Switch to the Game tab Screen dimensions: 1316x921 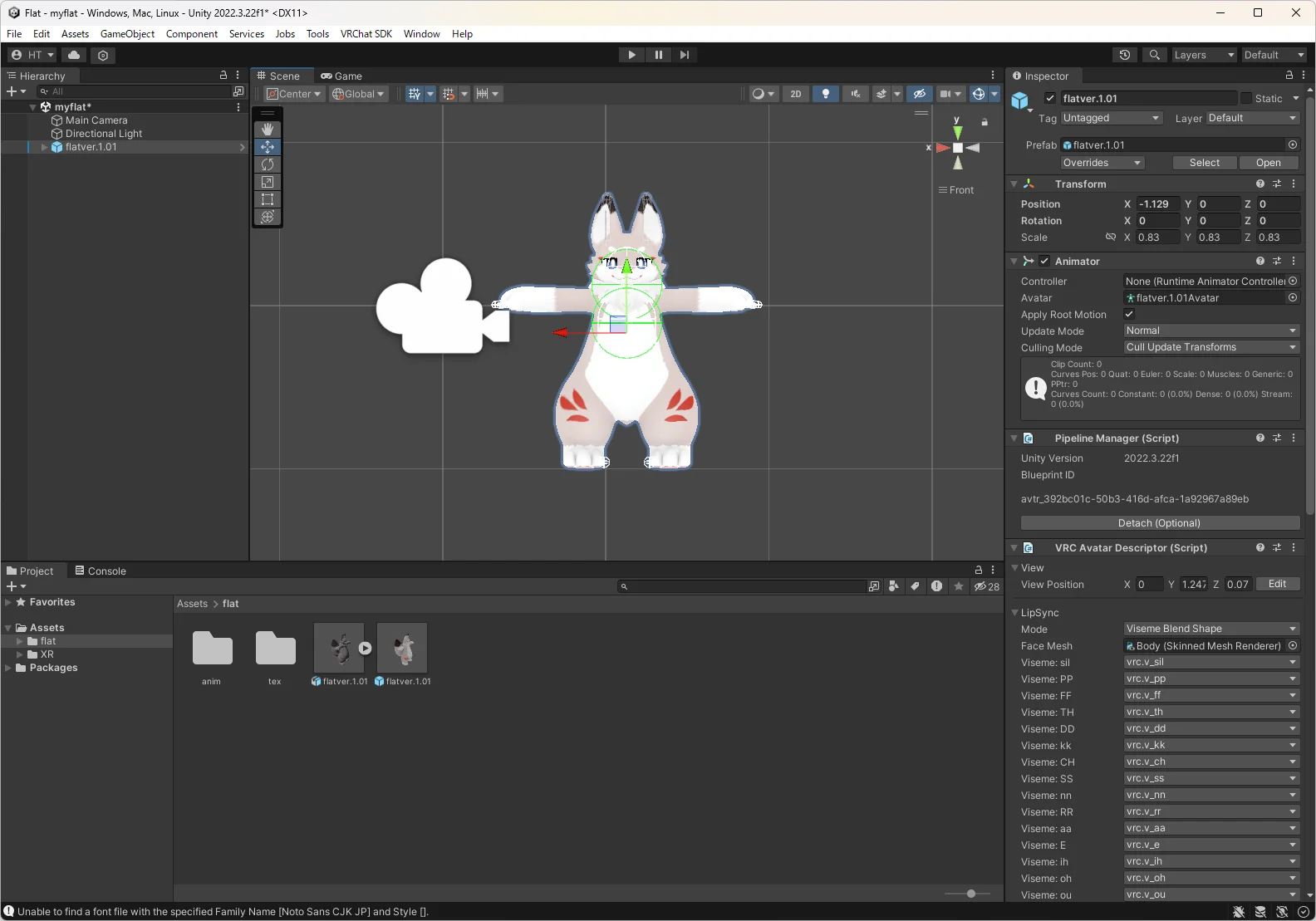pos(341,76)
